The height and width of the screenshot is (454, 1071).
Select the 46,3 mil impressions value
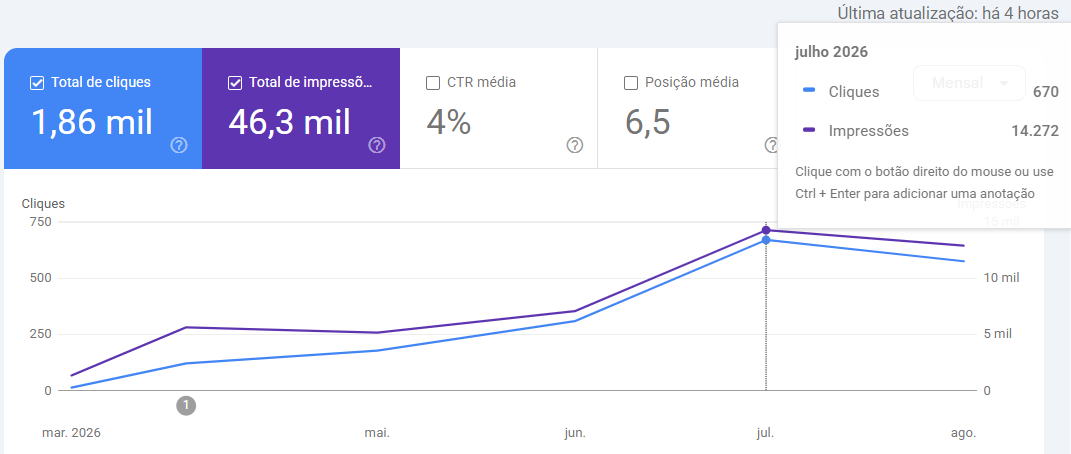pyautogui.click(x=290, y=123)
